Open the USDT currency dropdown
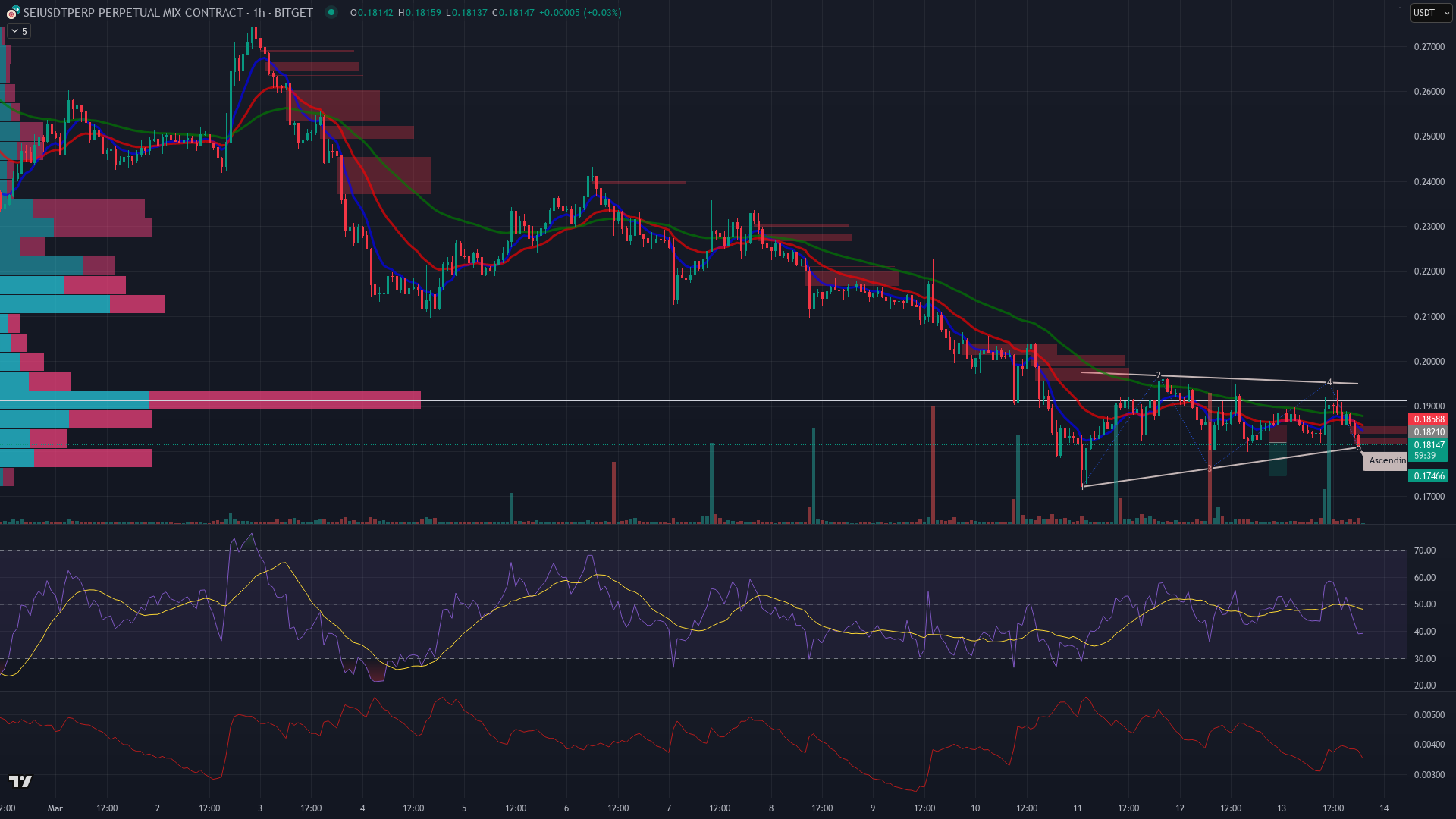This screenshot has width=1456, height=819. pyautogui.click(x=1430, y=12)
